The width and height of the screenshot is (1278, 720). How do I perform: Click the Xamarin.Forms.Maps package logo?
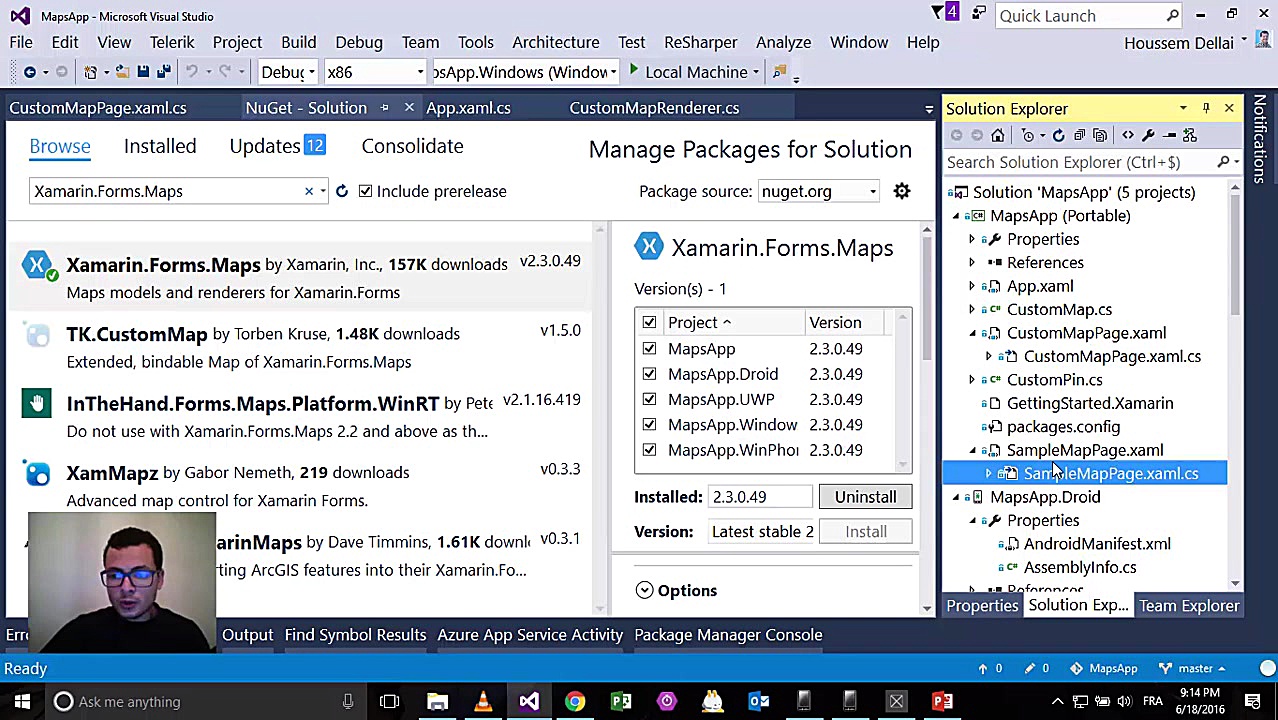click(649, 246)
